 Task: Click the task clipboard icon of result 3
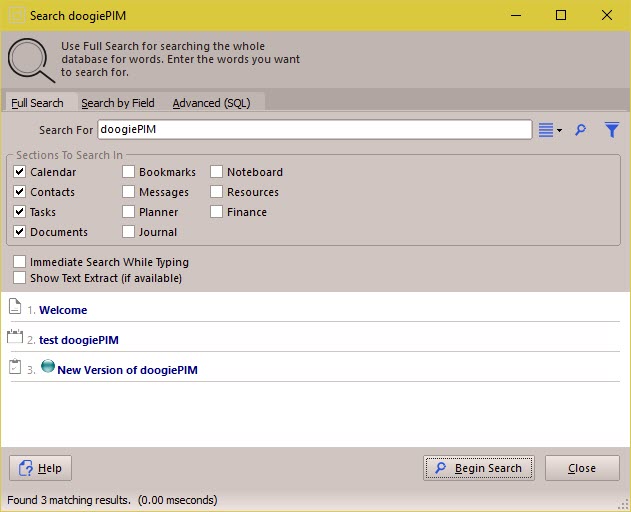[x=15, y=366]
